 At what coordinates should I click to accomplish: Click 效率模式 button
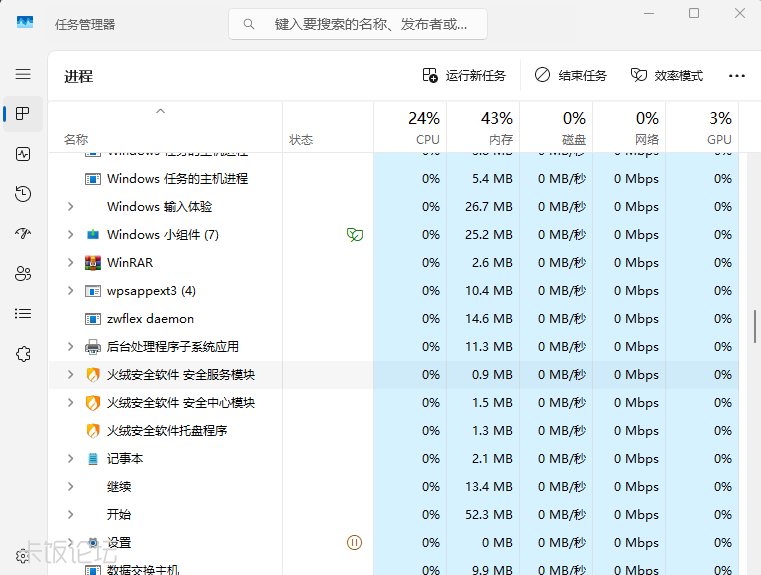[x=667, y=76]
